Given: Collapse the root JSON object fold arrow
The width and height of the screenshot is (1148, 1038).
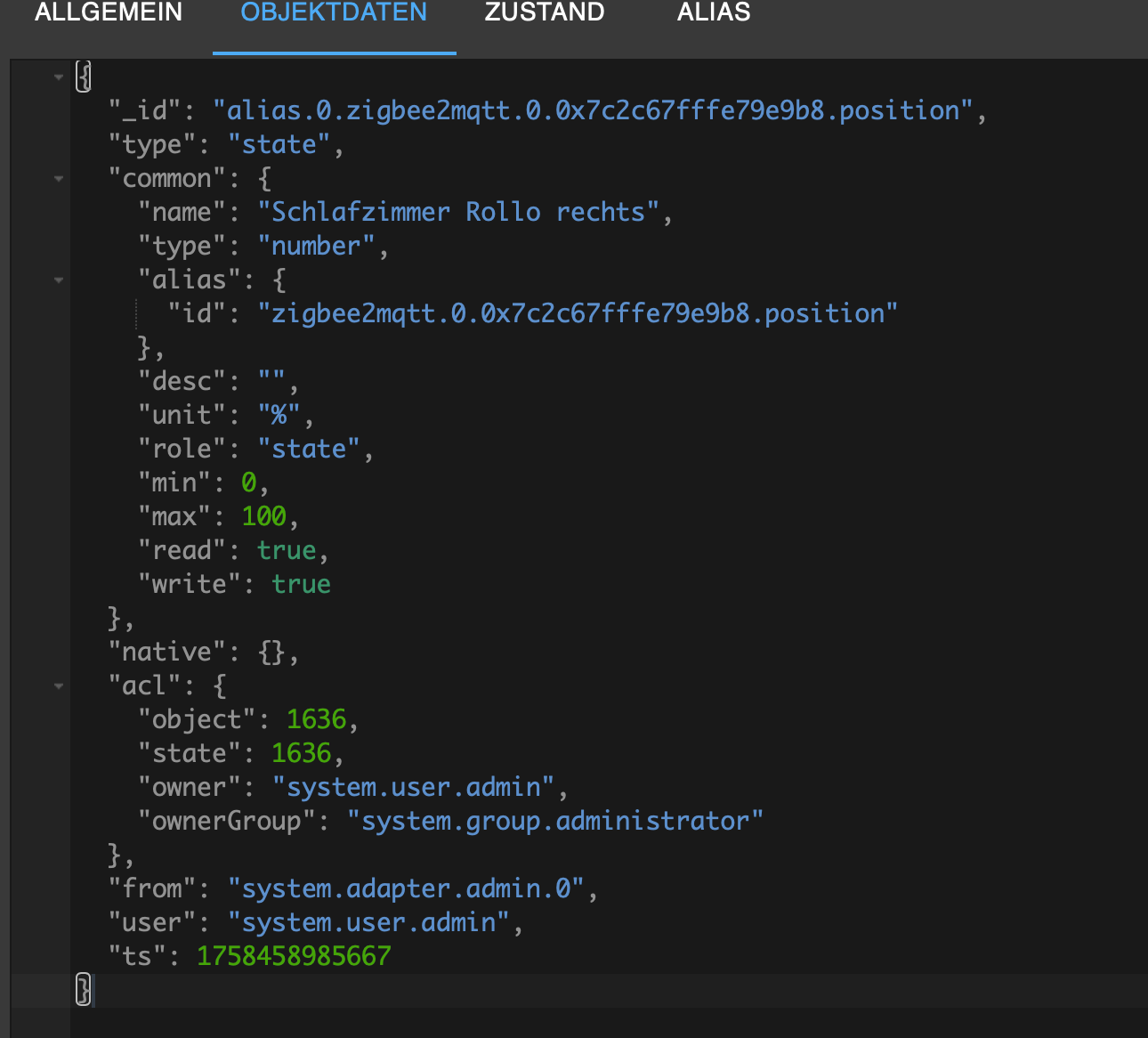Looking at the screenshot, I should [59, 77].
